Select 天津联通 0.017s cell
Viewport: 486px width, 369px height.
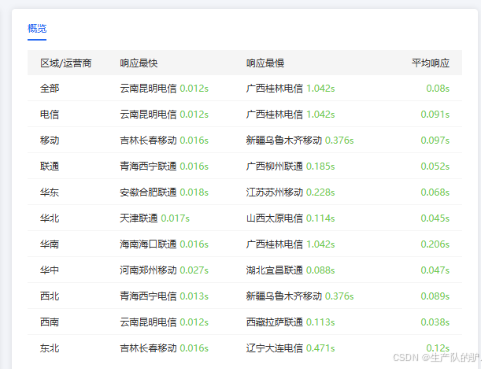155,218
